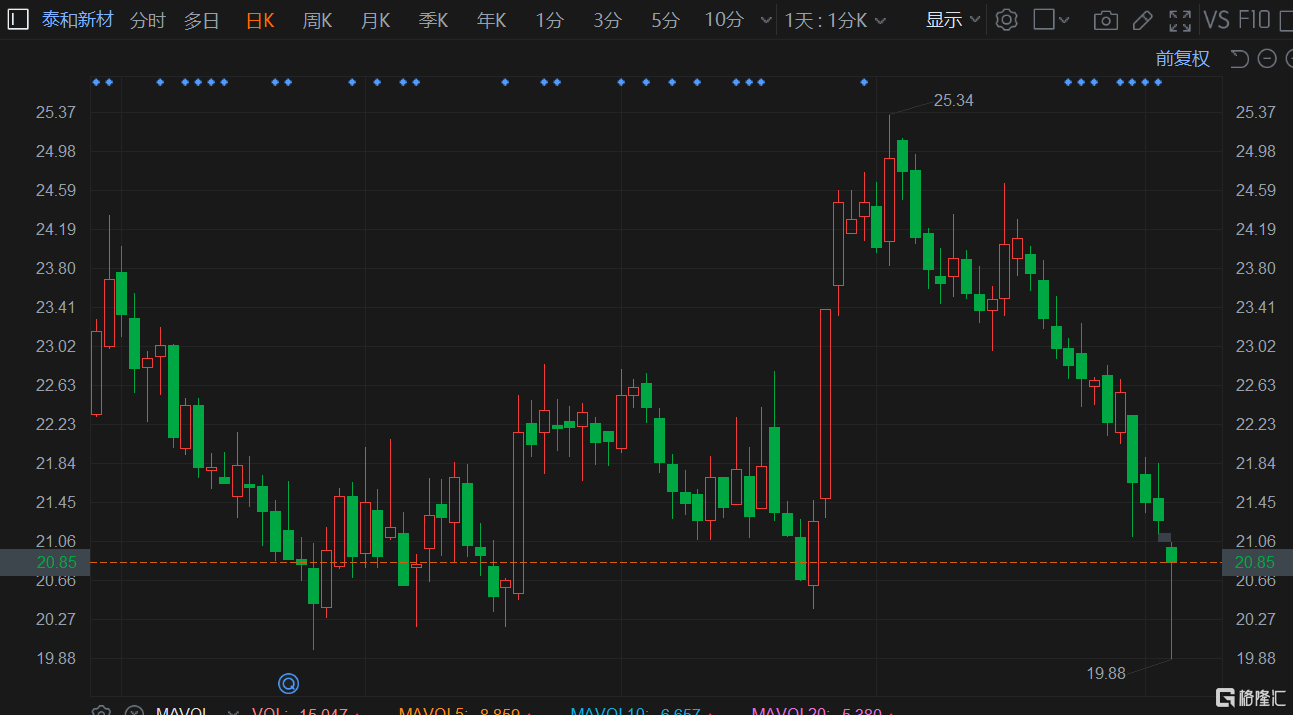Viewport: 1293px width, 715px height.
Task: Switch to 周K weekly chart tab
Action: (x=317, y=20)
